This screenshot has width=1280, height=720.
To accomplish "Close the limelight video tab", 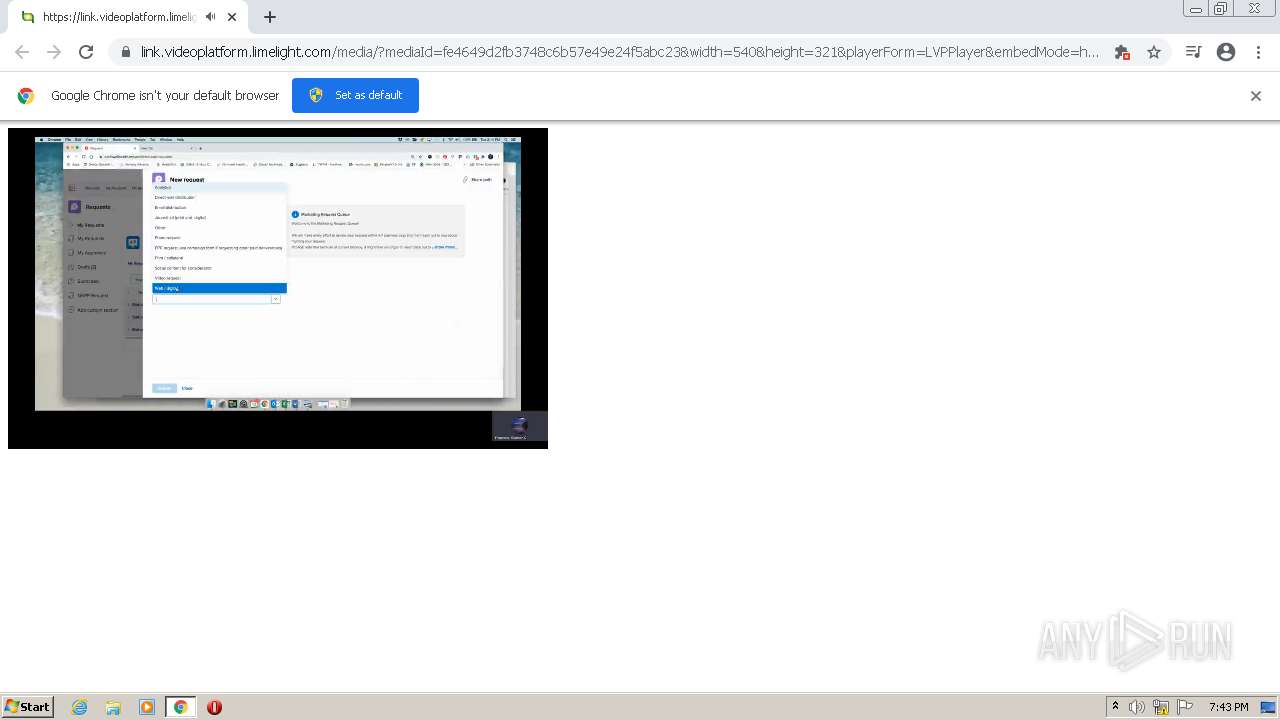I will [232, 17].
